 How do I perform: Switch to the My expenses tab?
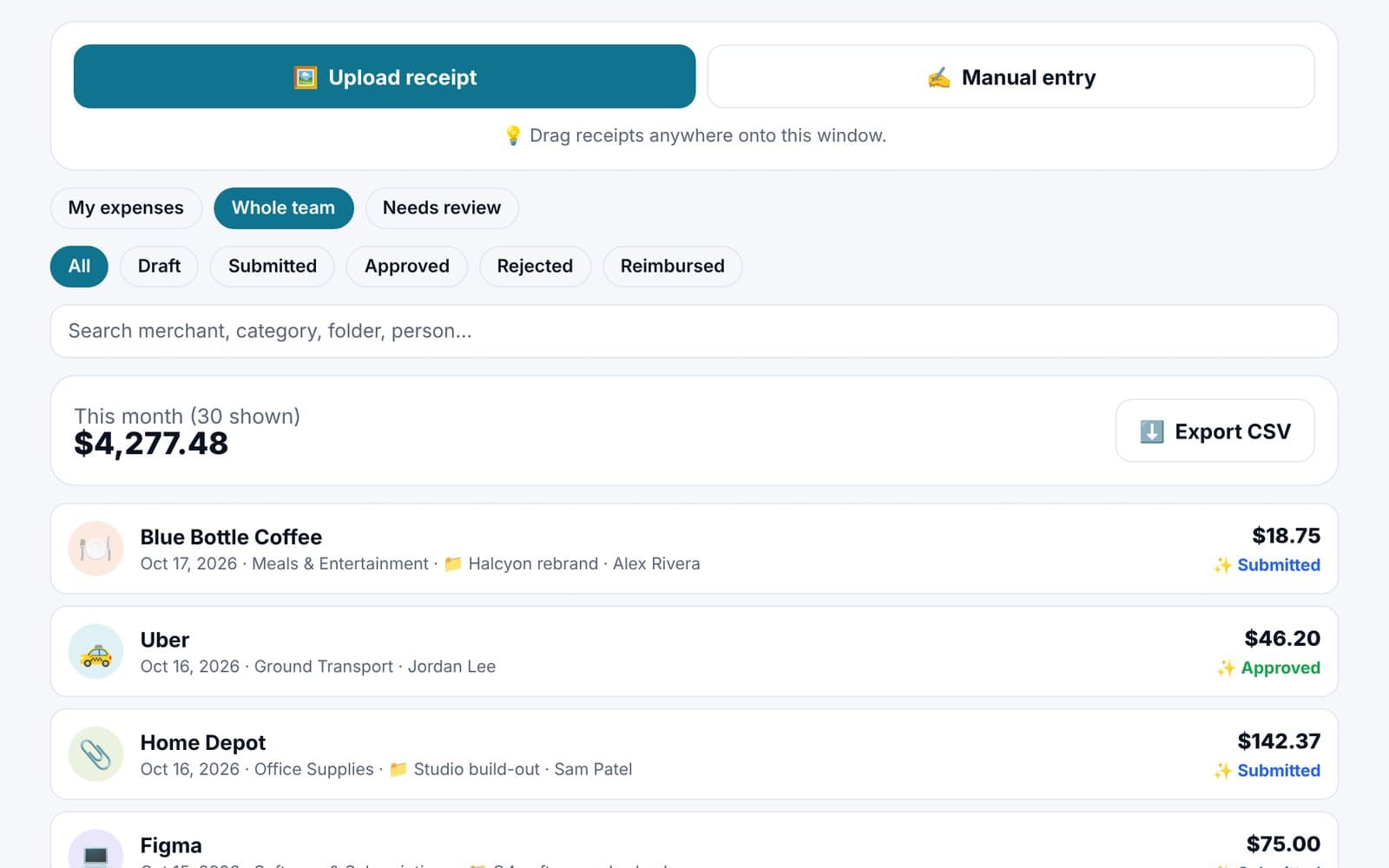click(x=126, y=208)
